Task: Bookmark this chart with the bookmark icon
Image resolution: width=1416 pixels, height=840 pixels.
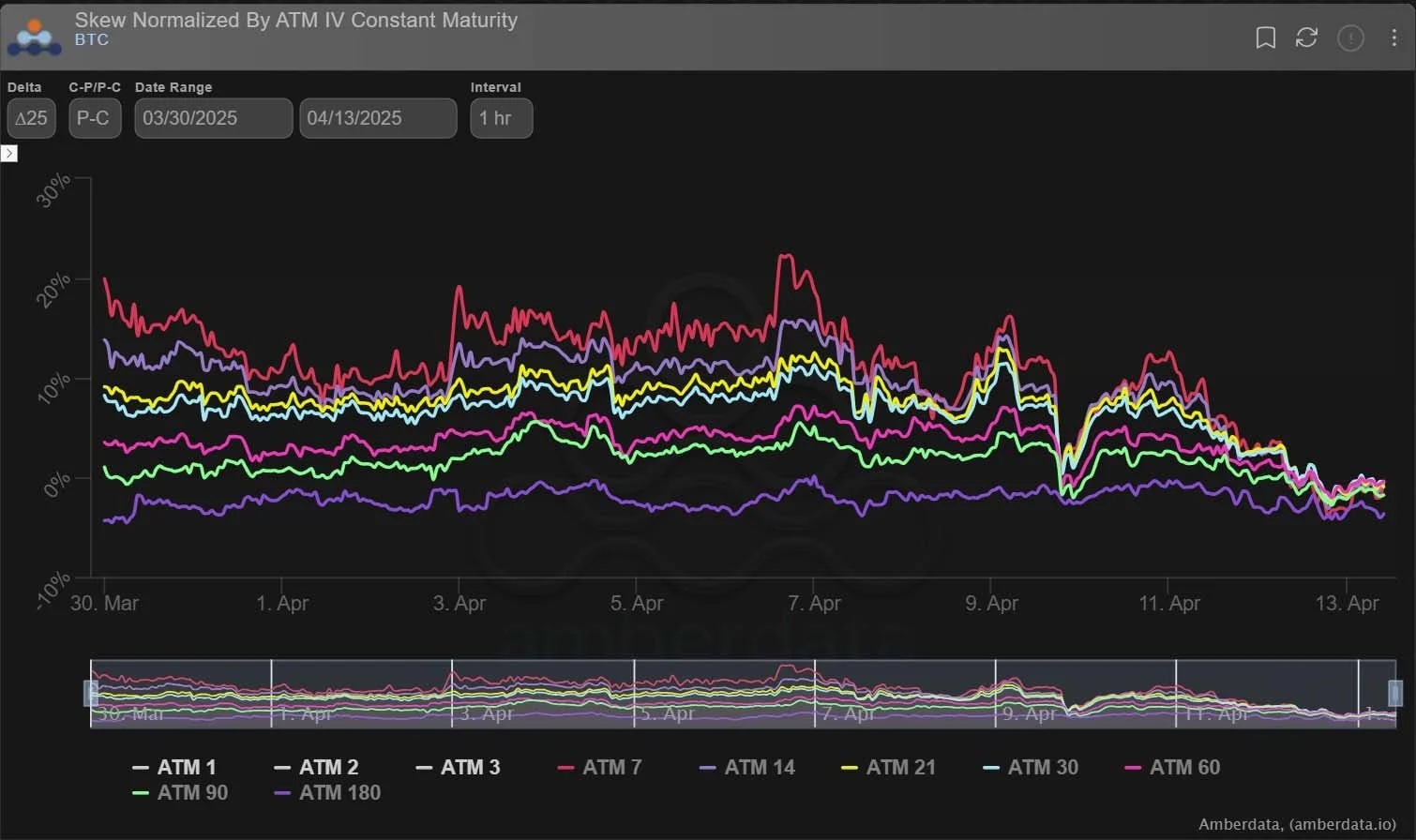Action: (x=1265, y=37)
